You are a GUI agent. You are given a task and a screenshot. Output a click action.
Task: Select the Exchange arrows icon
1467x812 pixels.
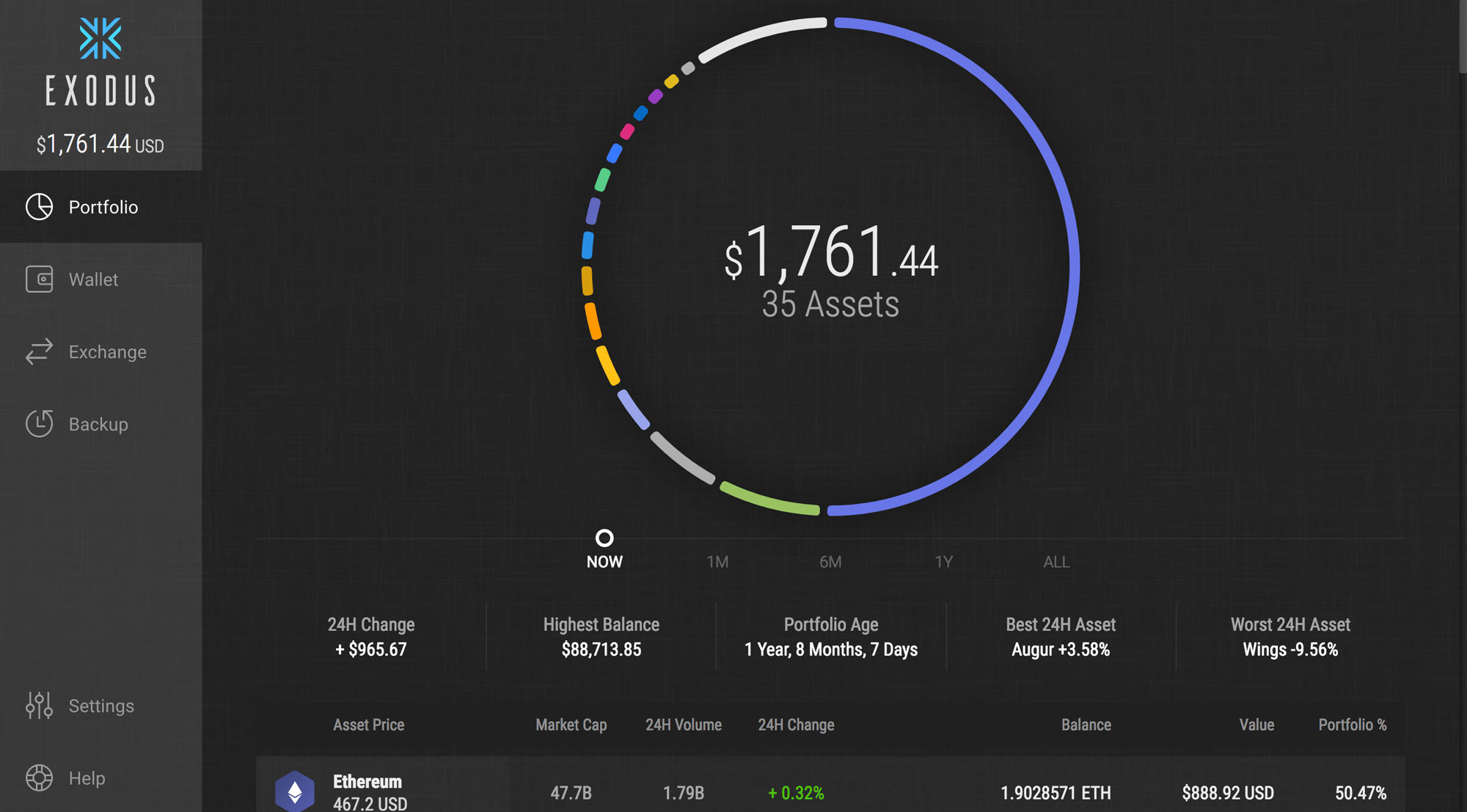(x=39, y=351)
